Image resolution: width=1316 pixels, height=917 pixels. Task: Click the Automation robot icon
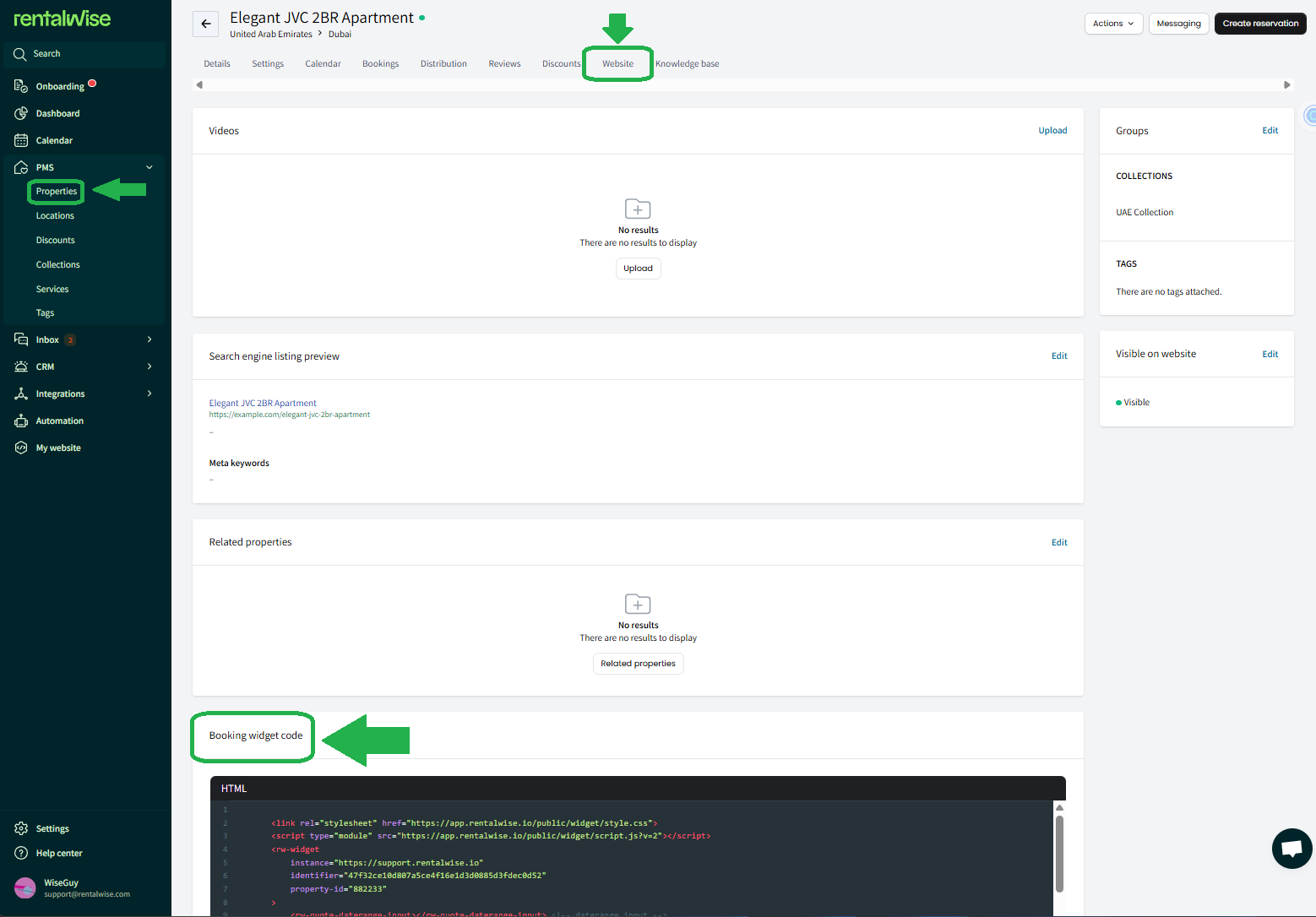coord(21,421)
